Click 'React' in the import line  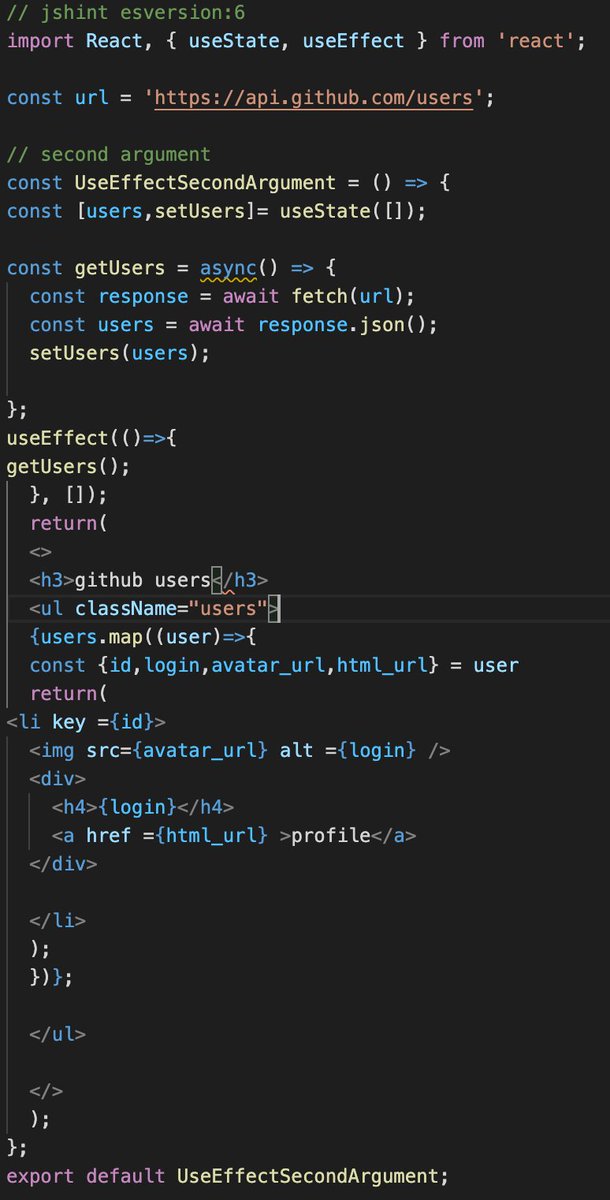(114, 41)
